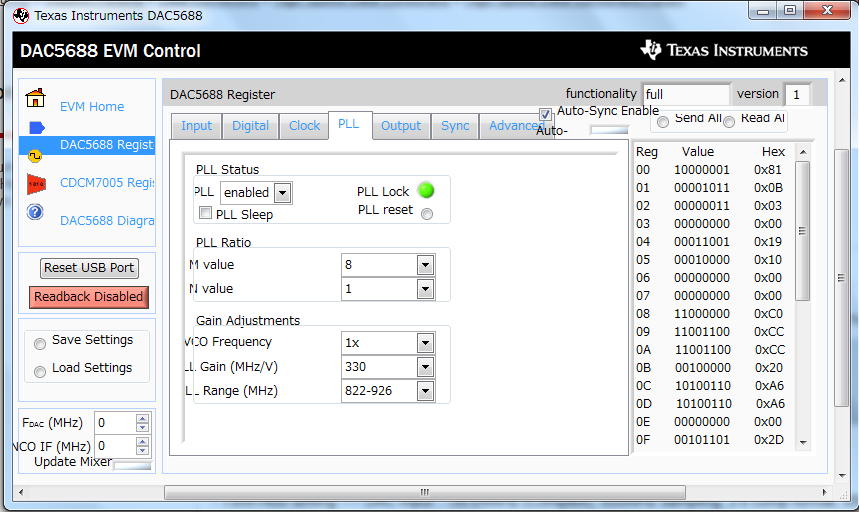Open the M value dropdown
Screen dimensions: 859x512
point(425,265)
